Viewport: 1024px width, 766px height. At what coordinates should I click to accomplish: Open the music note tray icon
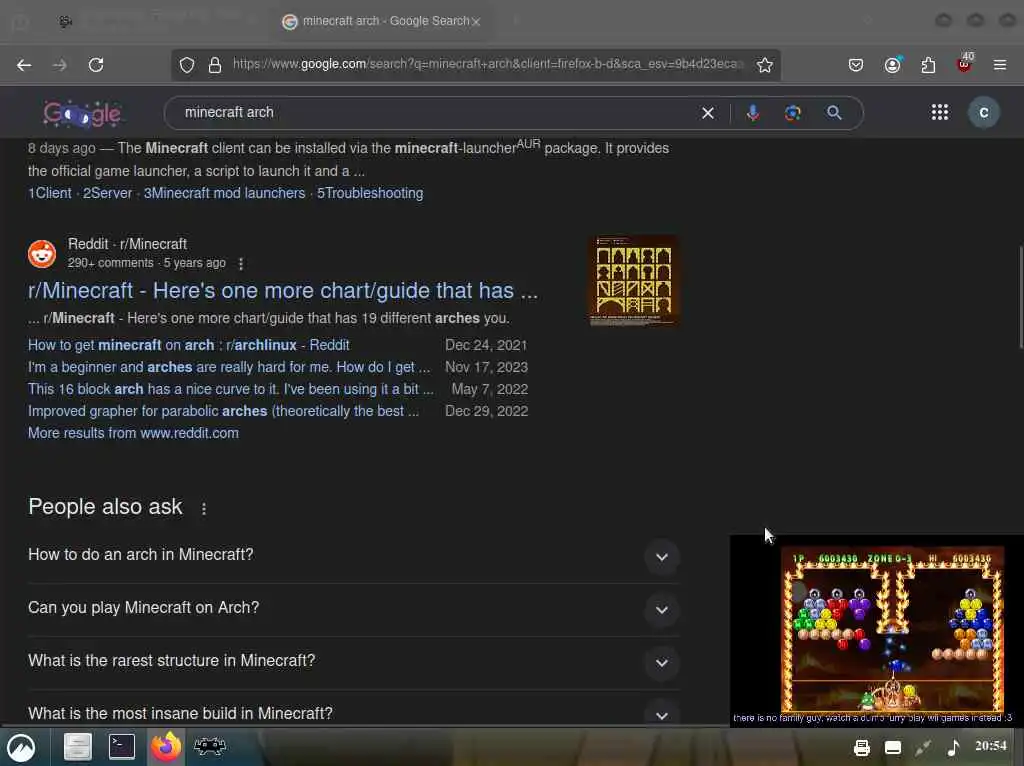(x=953, y=747)
